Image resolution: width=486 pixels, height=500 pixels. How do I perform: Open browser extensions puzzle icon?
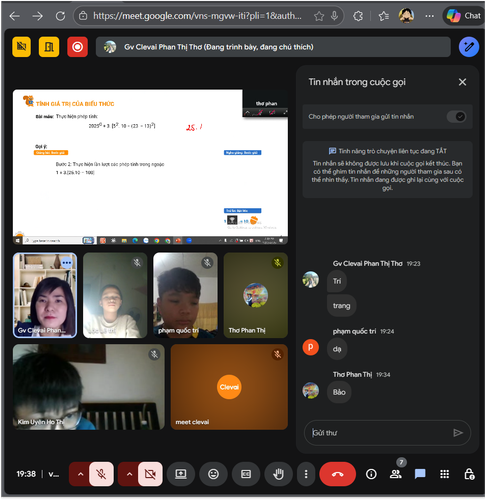358,16
